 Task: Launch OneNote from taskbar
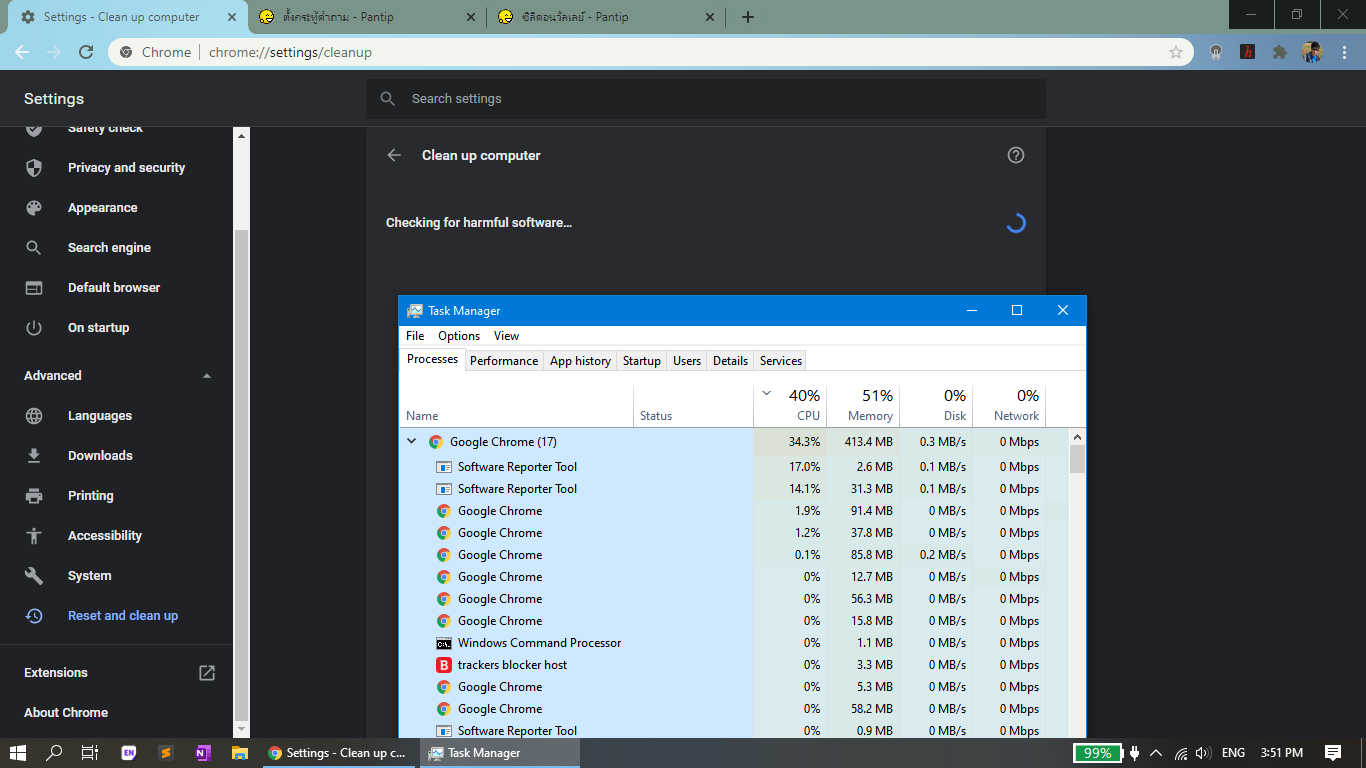tap(203, 753)
